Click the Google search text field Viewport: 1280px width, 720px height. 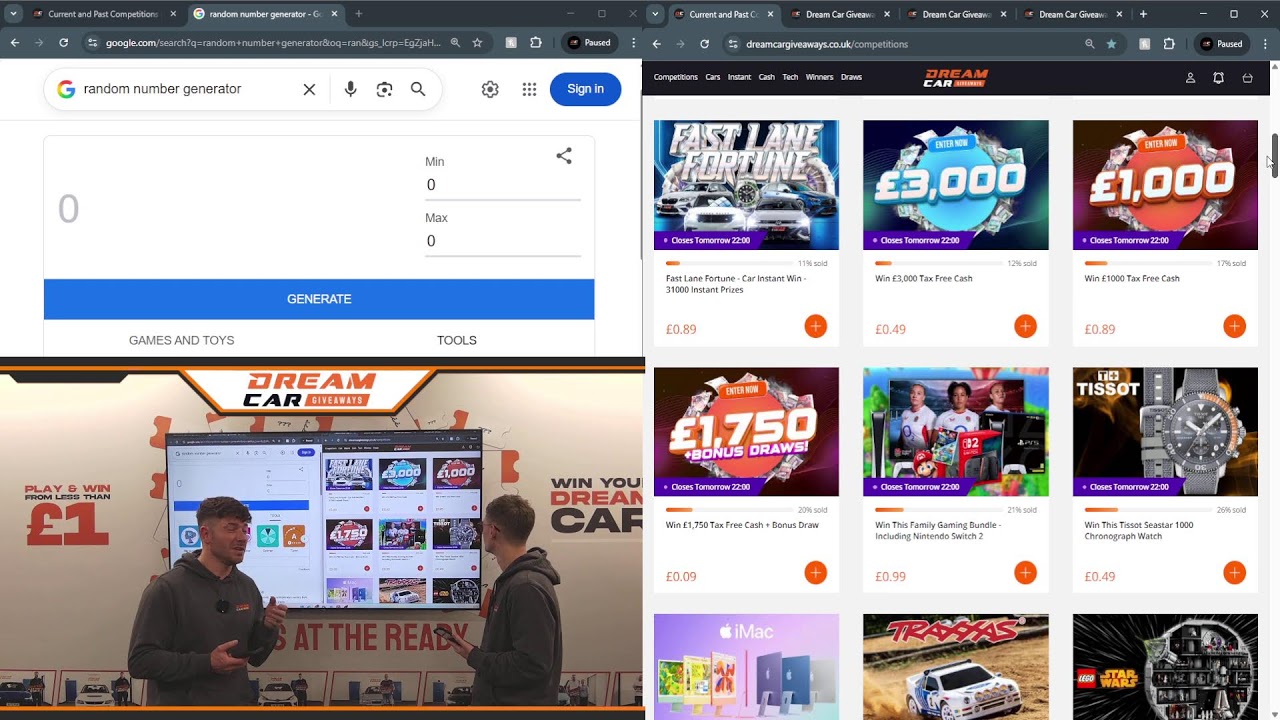click(188, 89)
